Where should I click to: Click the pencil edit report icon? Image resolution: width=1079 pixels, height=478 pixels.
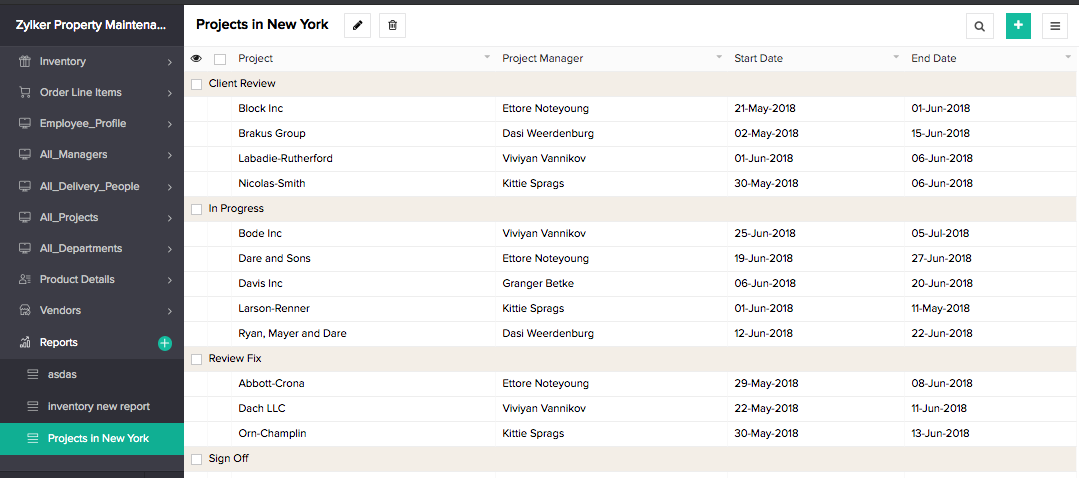pyautogui.click(x=357, y=26)
